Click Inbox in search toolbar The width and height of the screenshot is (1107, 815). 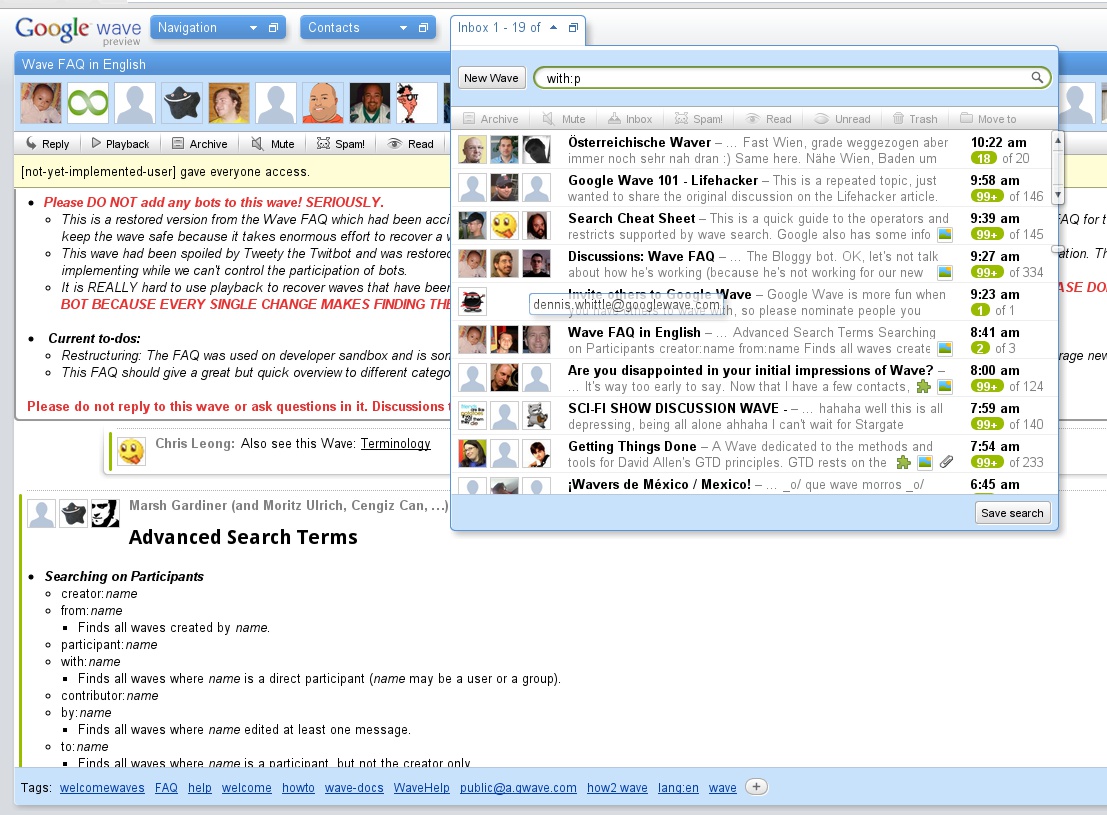[x=630, y=119]
